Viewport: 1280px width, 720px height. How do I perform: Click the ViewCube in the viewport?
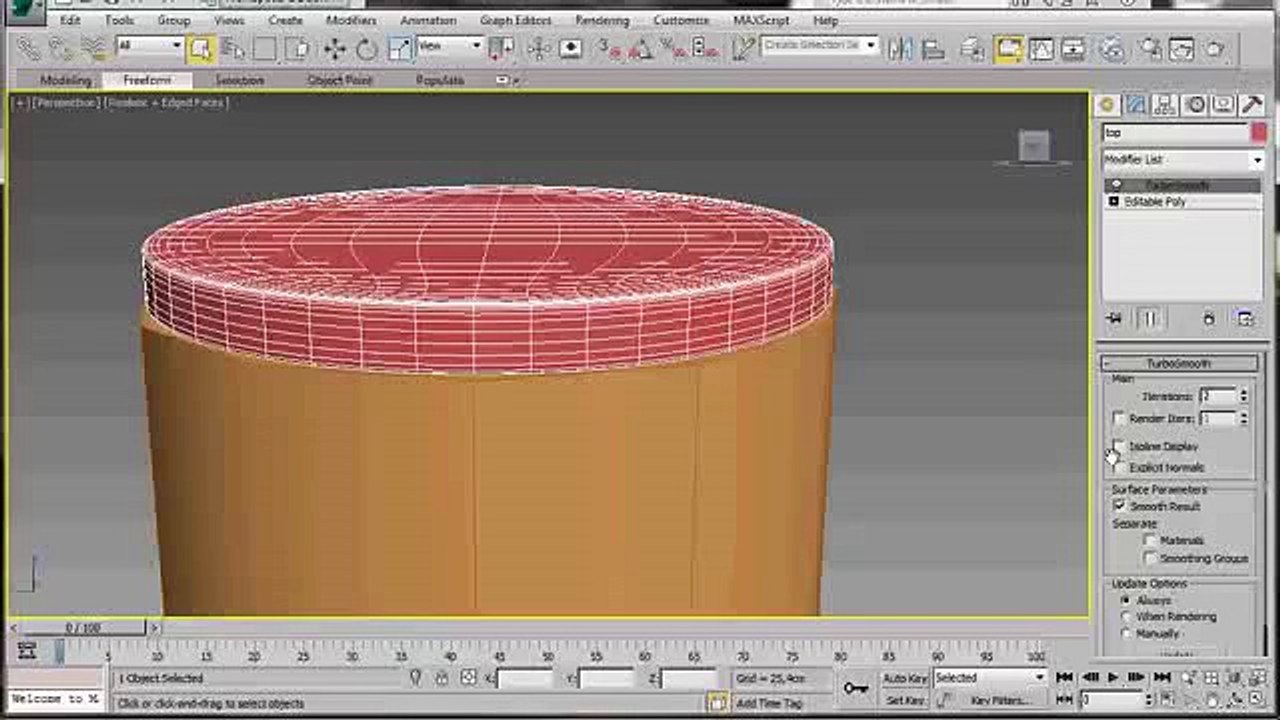(1034, 146)
